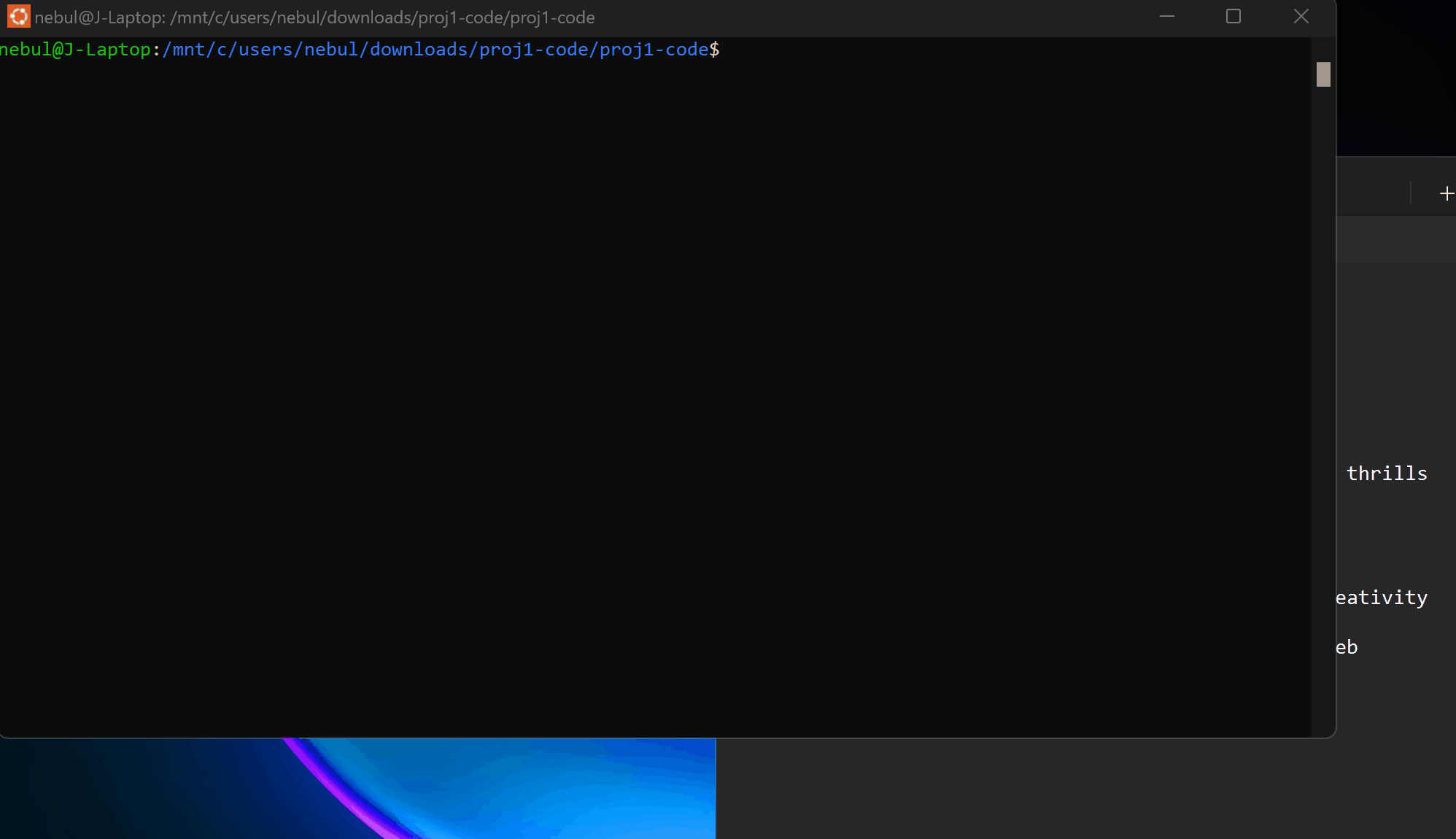Viewport: 1456px width, 839px height.
Task: Click the Ubuntu logo in the title bar
Action: pos(18,16)
